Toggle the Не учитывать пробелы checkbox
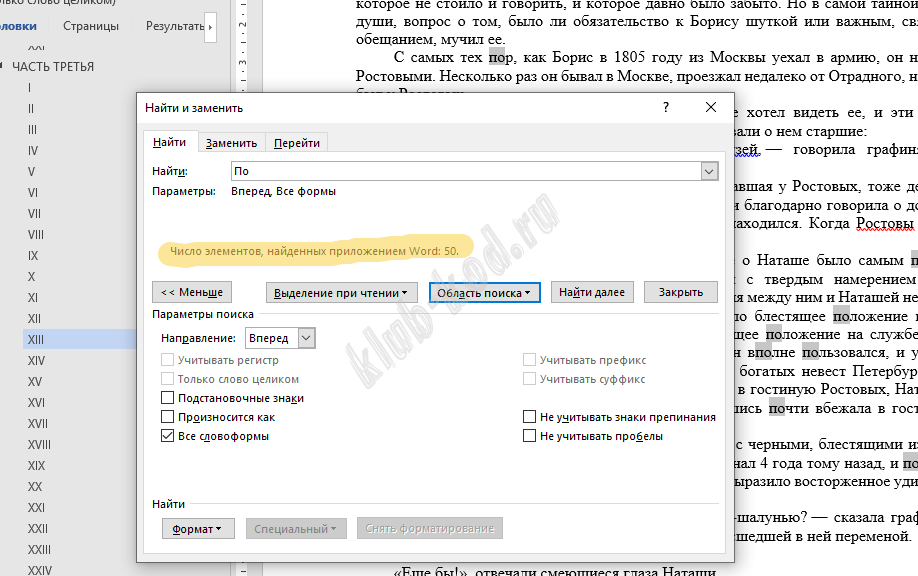The image size is (918, 576). pos(530,436)
